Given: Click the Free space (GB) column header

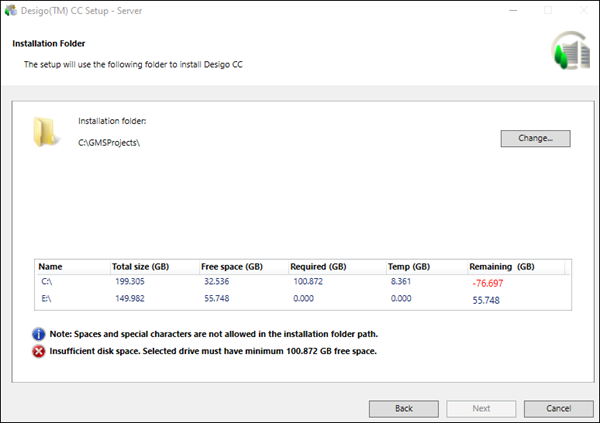Looking at the screenshot, I should point(231,267).
